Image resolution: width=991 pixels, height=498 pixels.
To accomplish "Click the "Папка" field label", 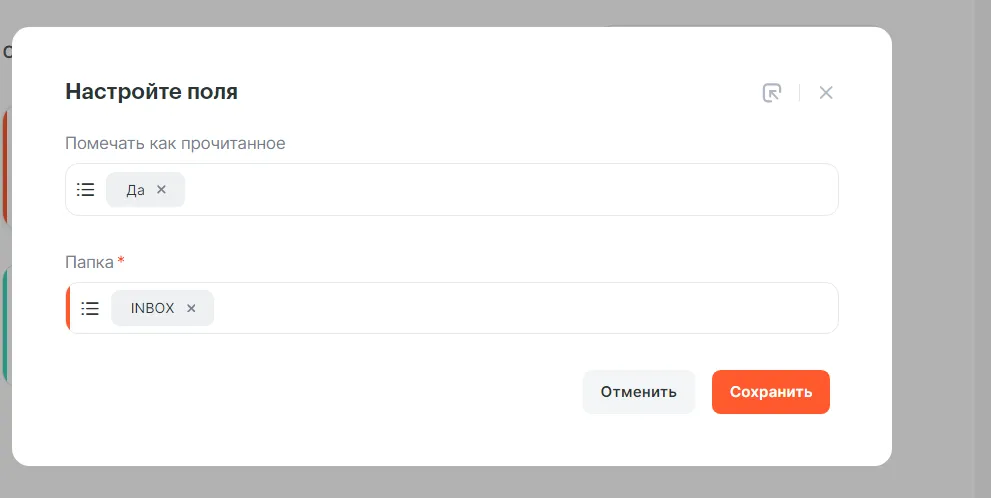I will point(89,262).
